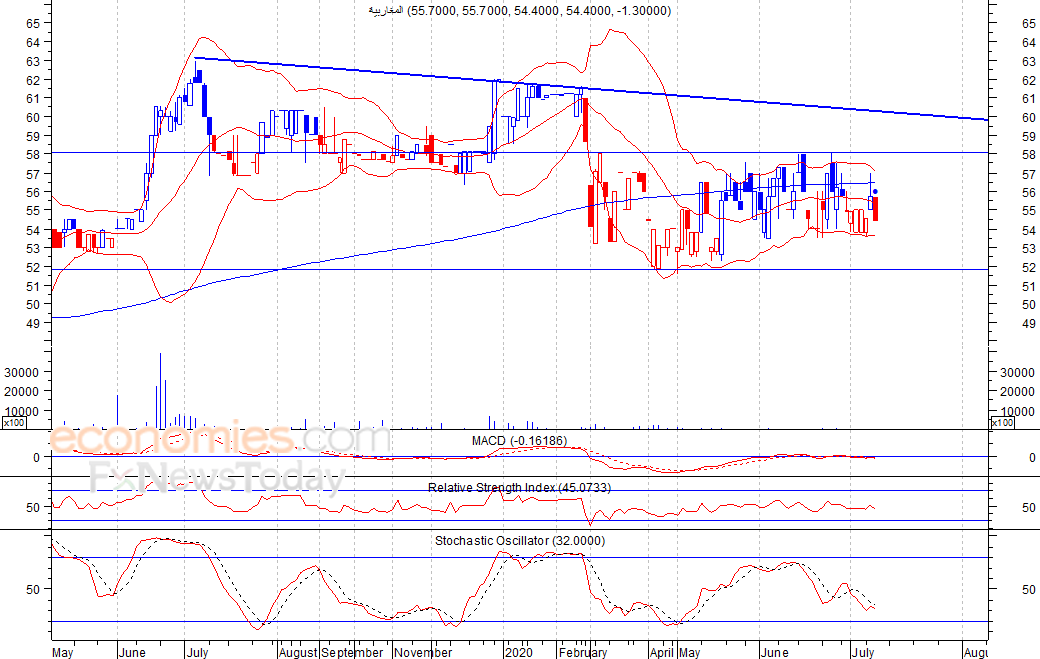Image resolution: width=1040 pixels, height=659 pixels.
Task: Select the Stochastic Oscillator (32.0000) label
Action: tap(520, 541)
